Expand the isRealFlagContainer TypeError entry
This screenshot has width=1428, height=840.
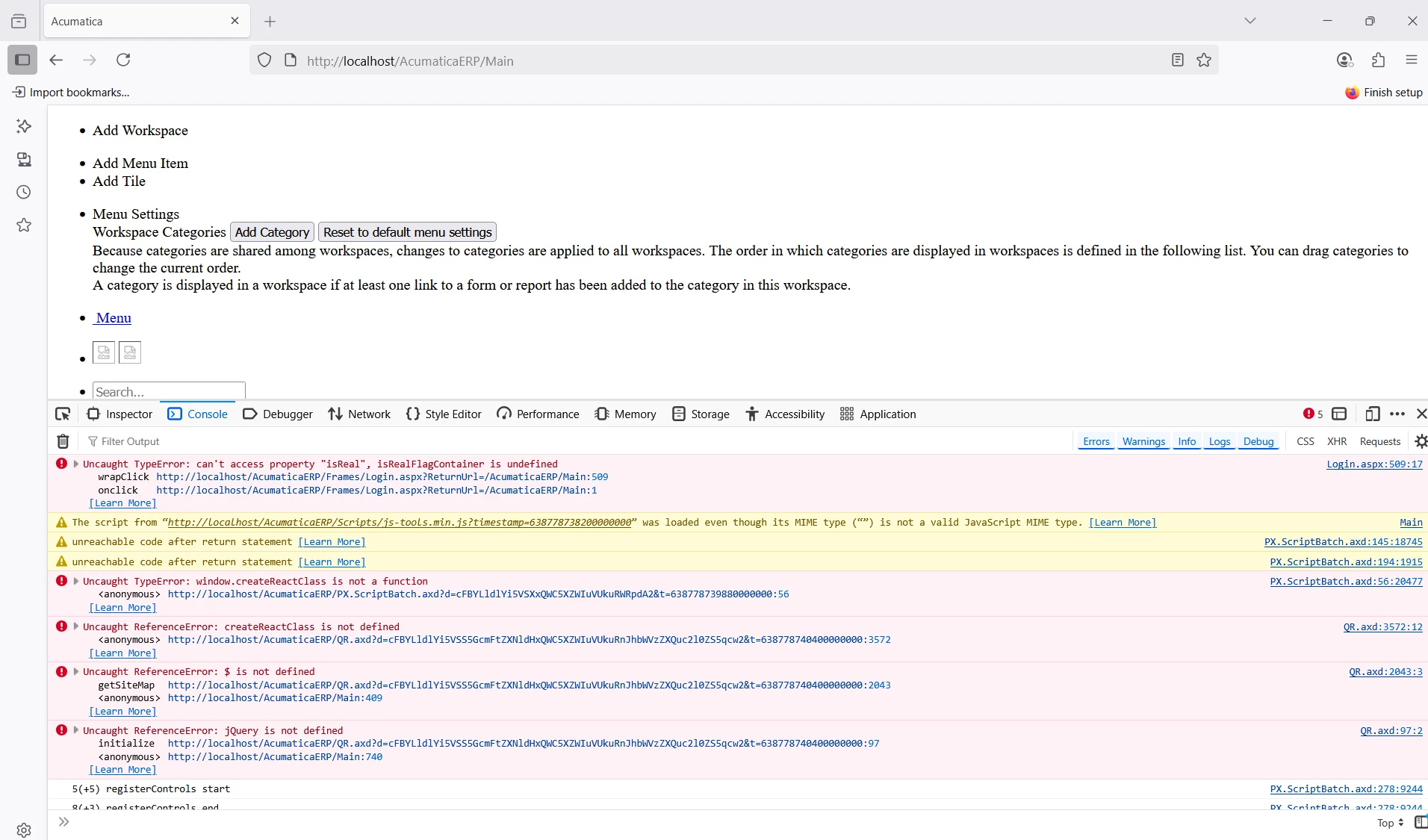tap(76, 464)
